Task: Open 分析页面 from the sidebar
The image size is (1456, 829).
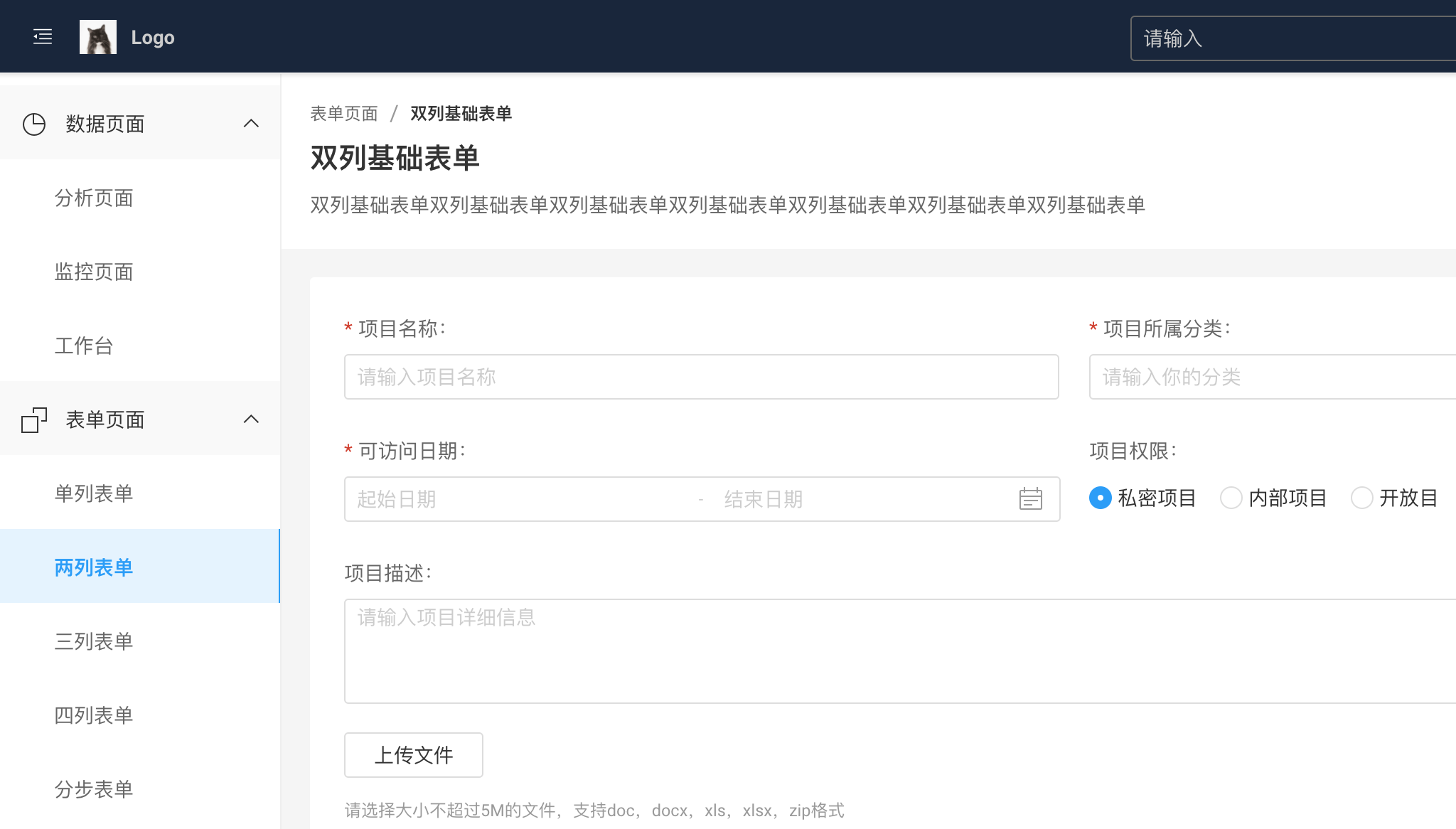Action: (94, 198)
